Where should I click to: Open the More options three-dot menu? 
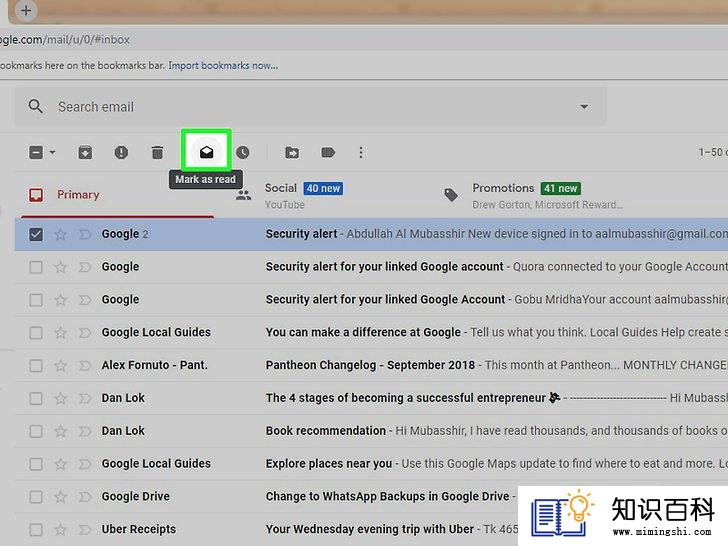pos(361,152)
